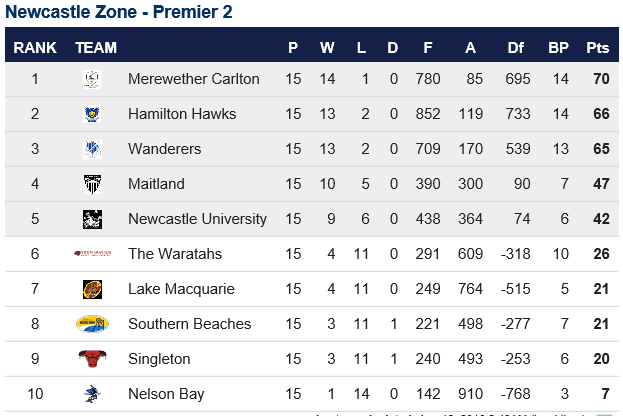This screenshot has height=416, width=623.
Task: Click the TEAM column header
Action: pyautogui.click(x=96, y=48)
